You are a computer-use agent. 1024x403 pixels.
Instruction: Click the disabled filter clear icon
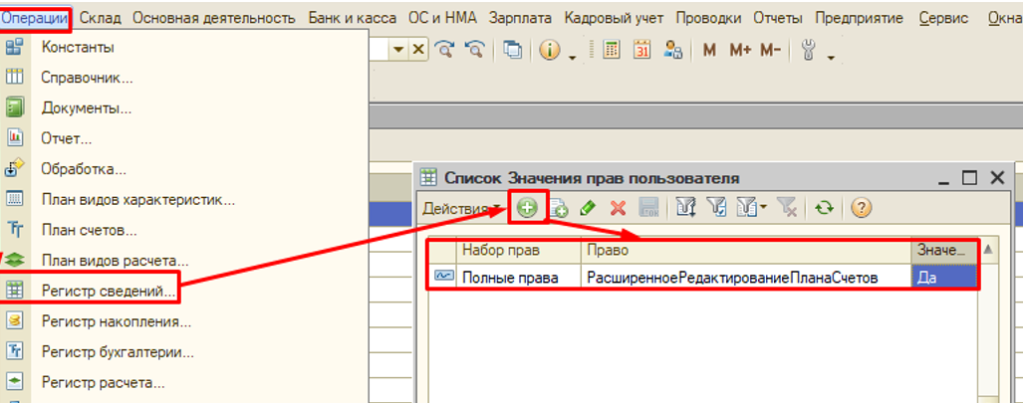[x=787, y=208]
